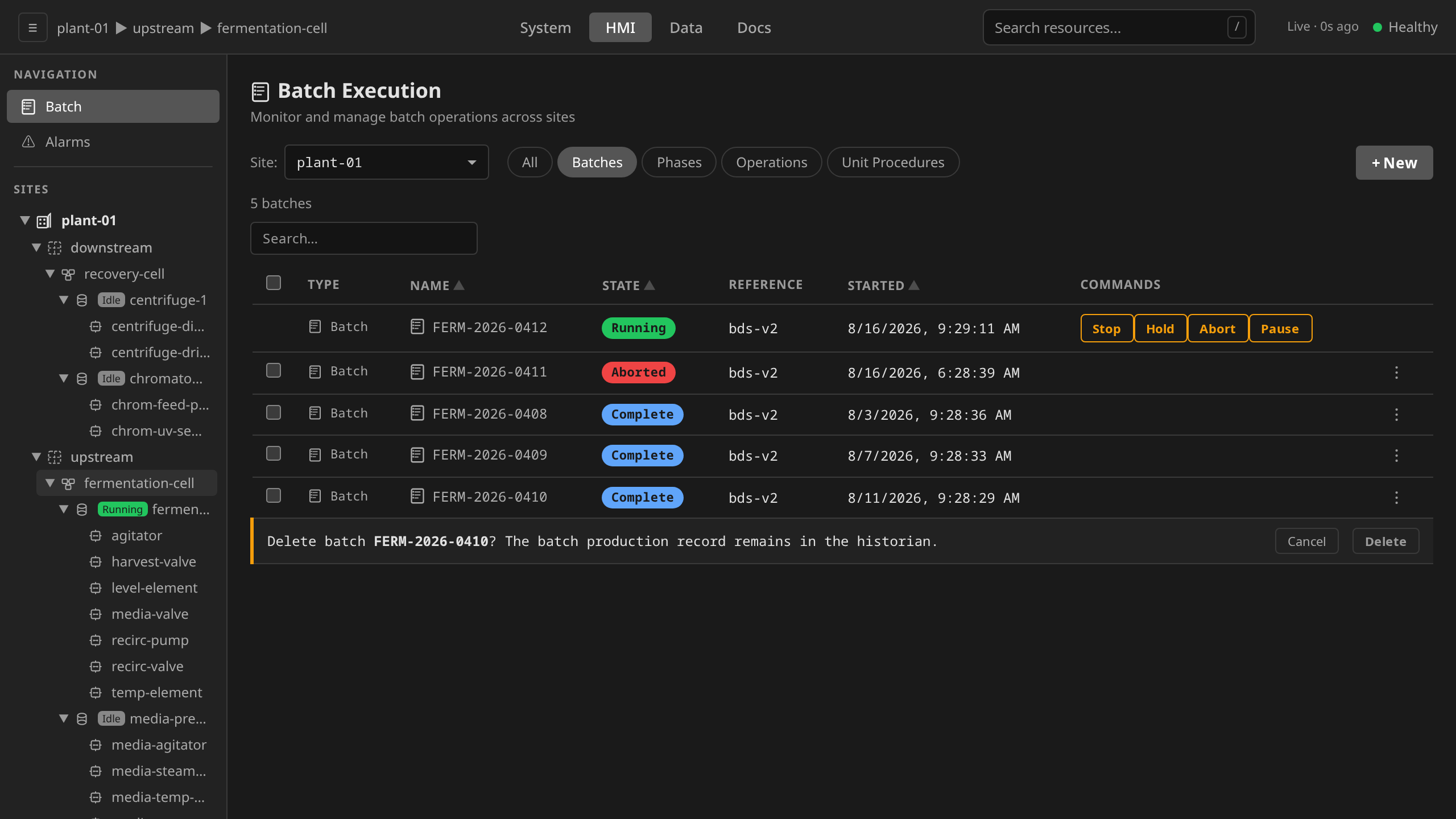Collapse the recovery-cell tree node
This screenshot has width=1456, height=819.
tap(50, 274)
